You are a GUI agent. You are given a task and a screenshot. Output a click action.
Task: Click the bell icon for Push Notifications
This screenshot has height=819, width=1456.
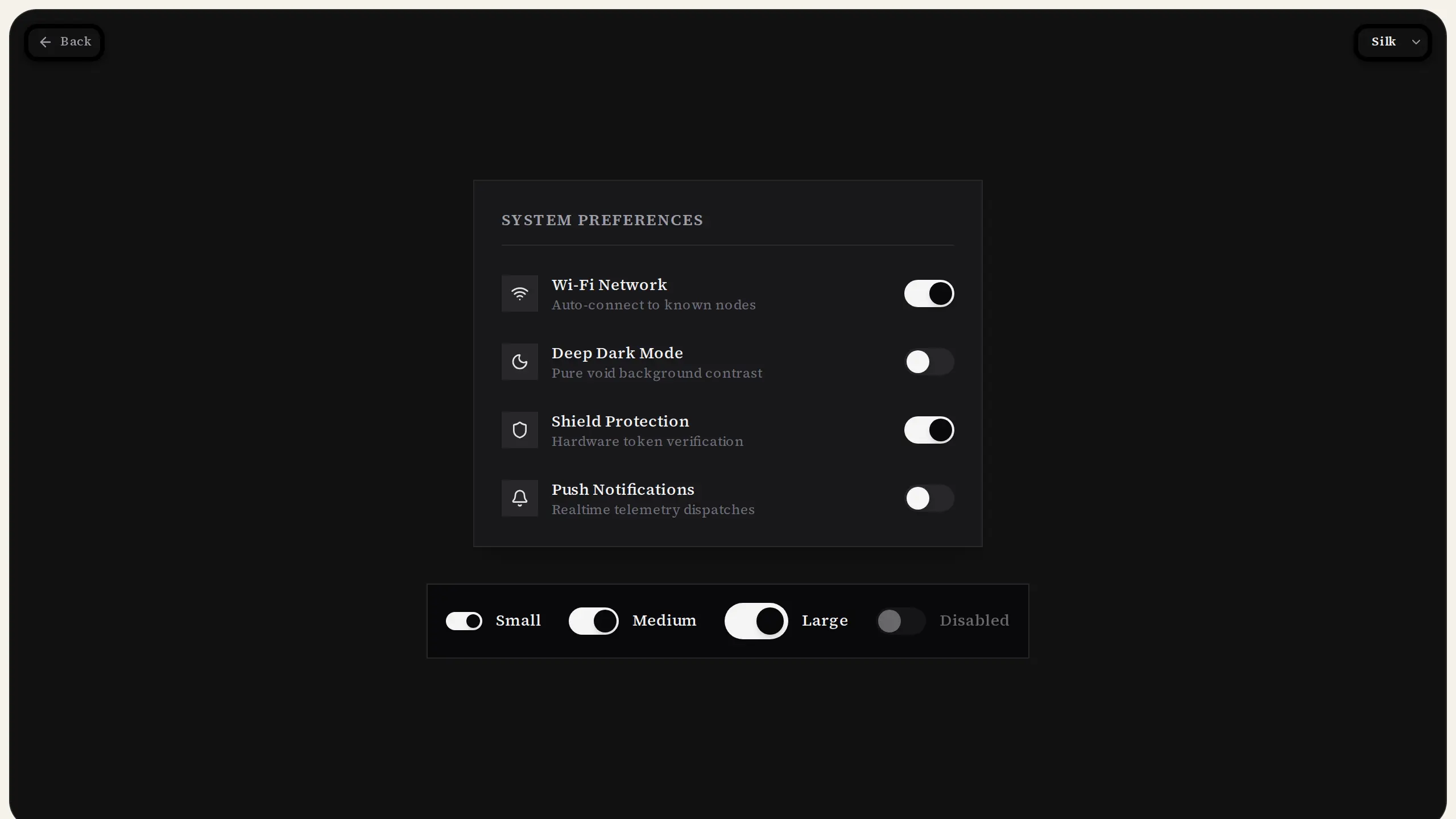tap(519, 498)
